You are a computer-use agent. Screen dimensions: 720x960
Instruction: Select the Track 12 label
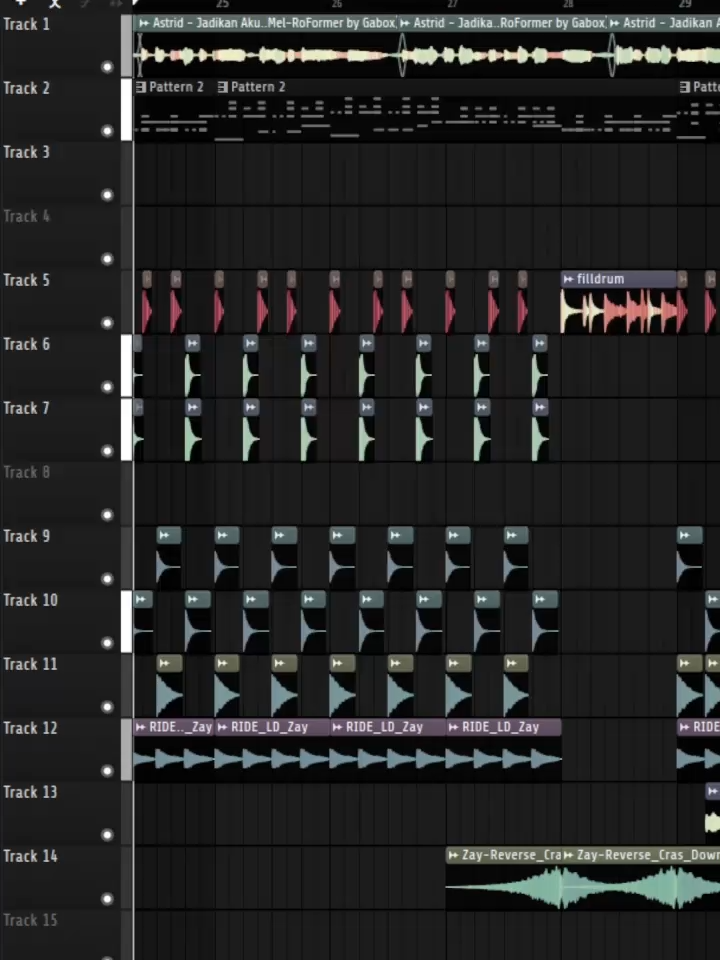(x=30, y=728)
